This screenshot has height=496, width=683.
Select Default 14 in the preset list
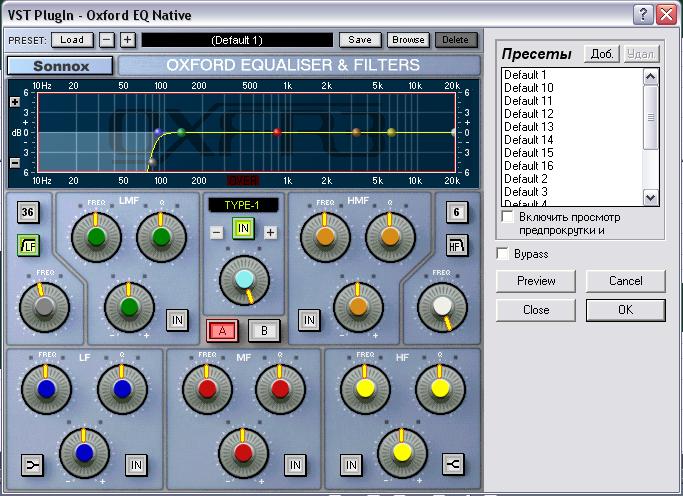coord(572,140)
